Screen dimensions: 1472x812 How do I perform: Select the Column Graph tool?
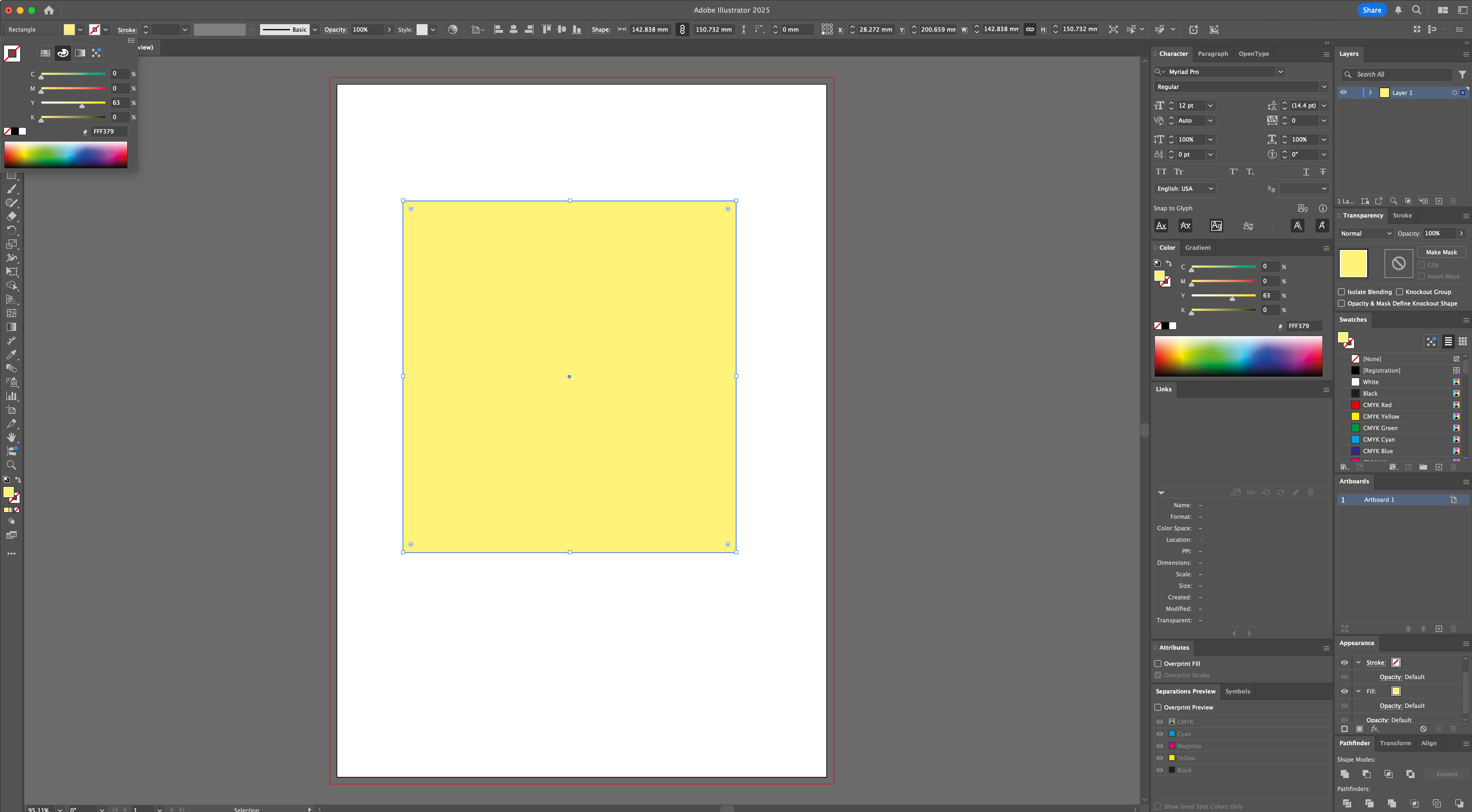point(12,396)
